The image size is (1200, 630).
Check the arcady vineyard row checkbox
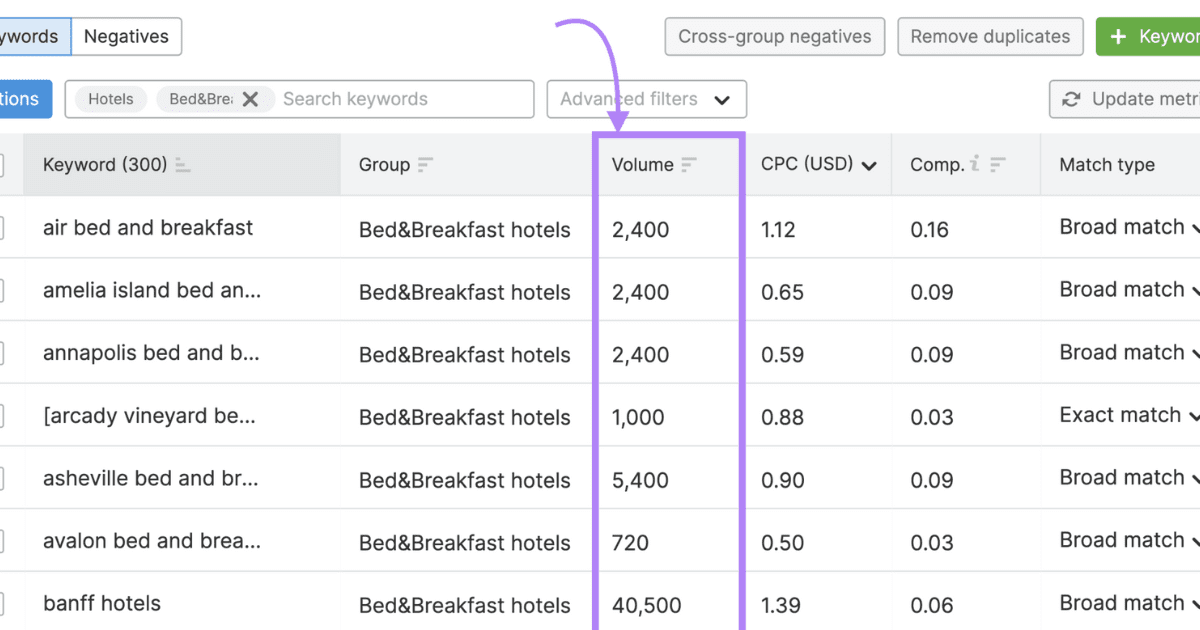click(0, 416)
